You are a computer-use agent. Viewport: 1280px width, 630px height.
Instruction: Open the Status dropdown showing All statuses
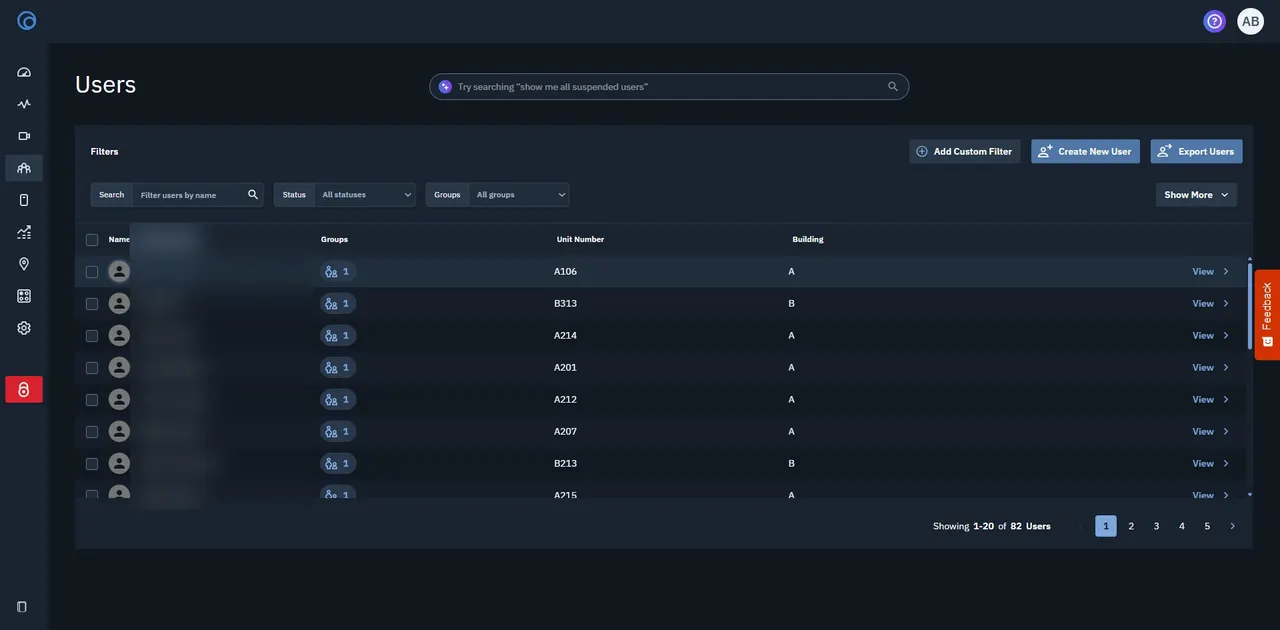click(365, 195)
